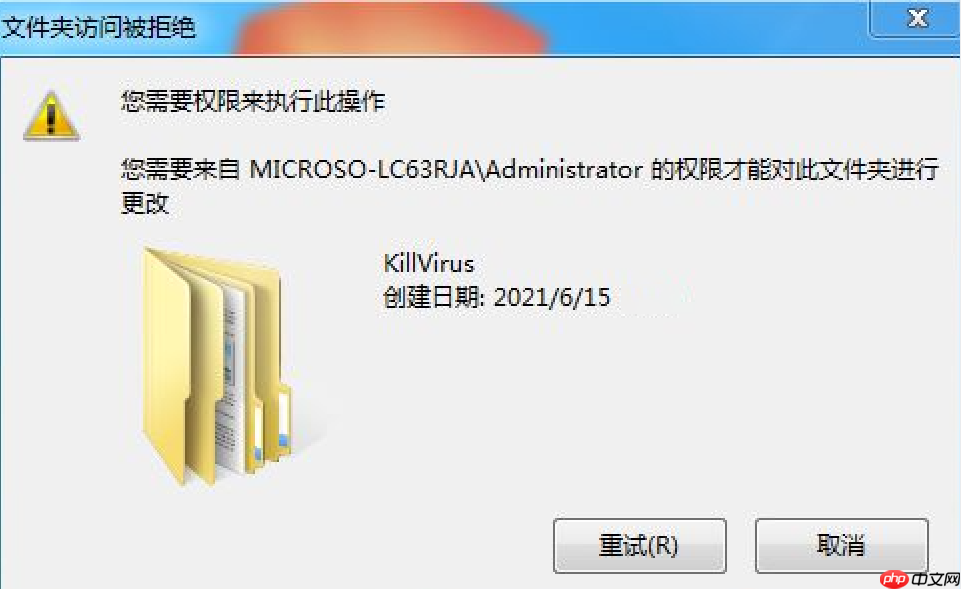Screen dimensions: 961x589
Task: Close the dialog with the X button
Action: click(916, 18)
